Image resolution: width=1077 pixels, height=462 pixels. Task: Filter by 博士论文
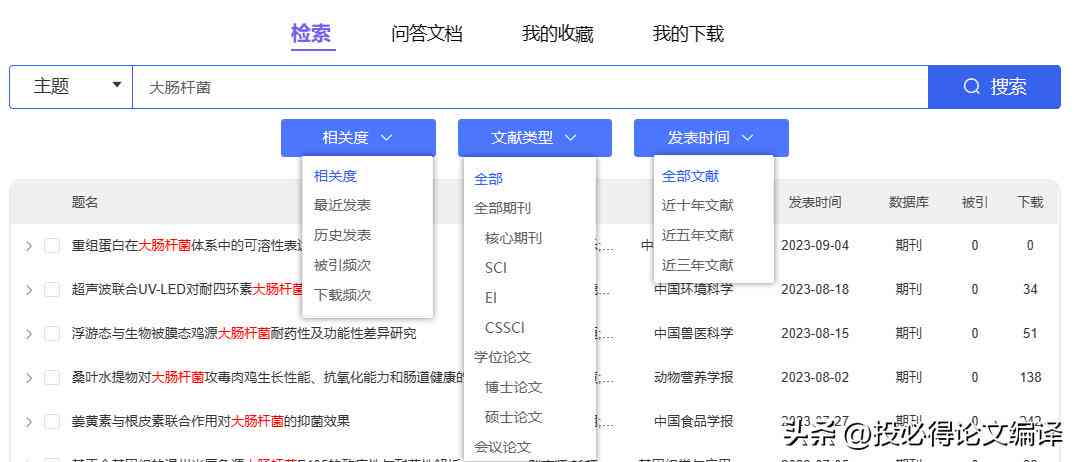513,387
